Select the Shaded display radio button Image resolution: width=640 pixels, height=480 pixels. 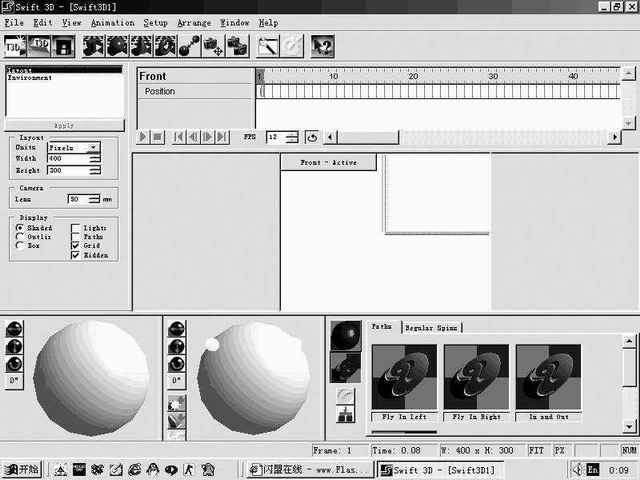click(20, 228)
